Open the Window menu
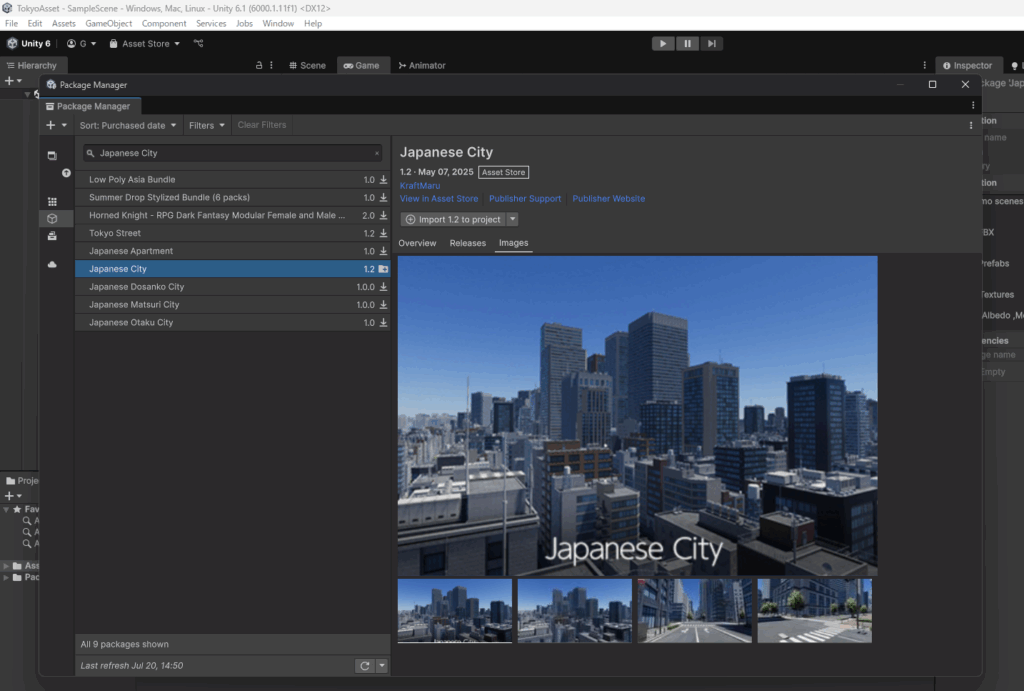This screenshot has height=691, width=1024. click(x=278, y=24)
